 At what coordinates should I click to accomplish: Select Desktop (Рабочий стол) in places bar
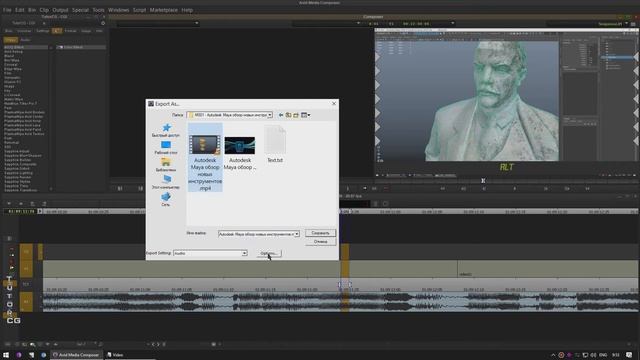(x=166, y=148)
